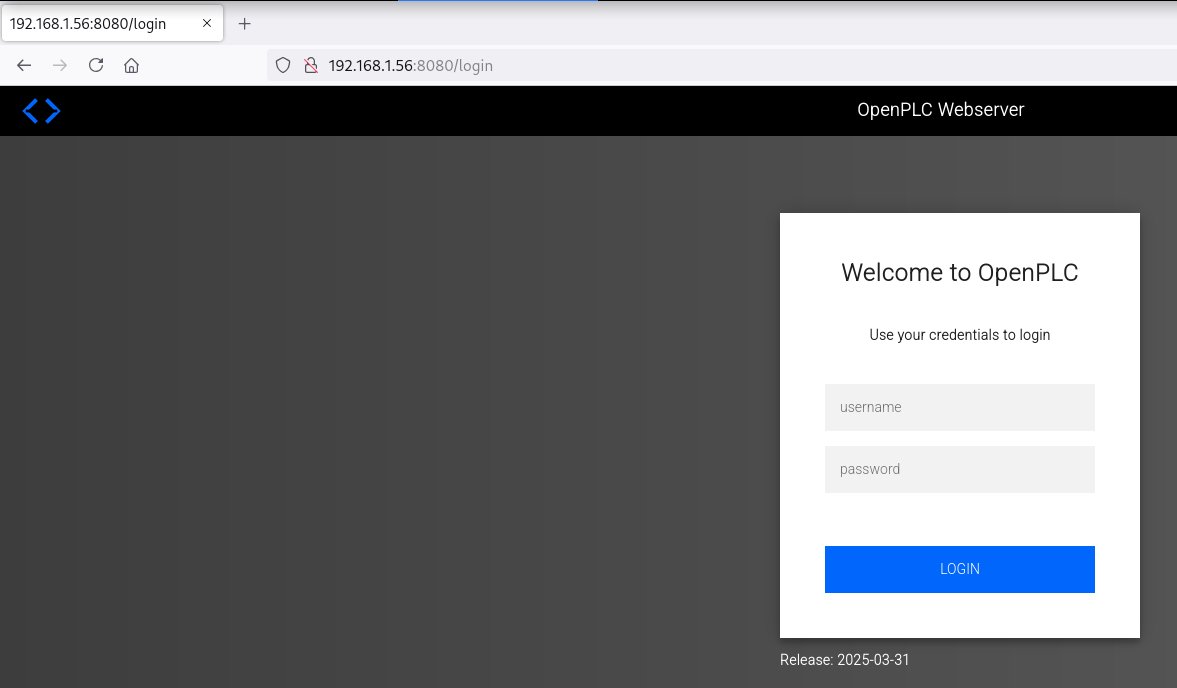Focus the password input field
The image size is (1177, 688).
[959, 469]
